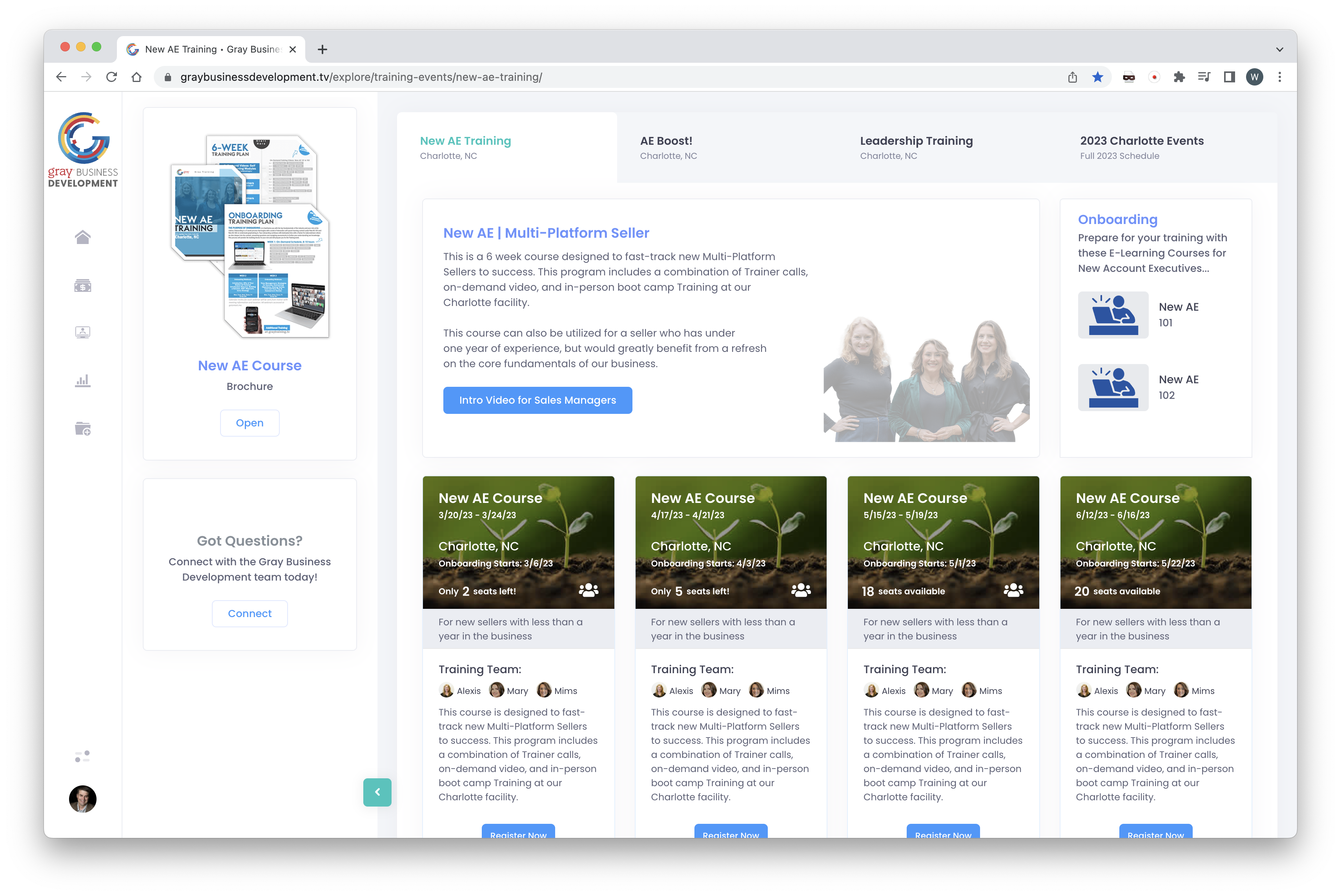Close the New AE Training browser tab
The image size is (1341, 896).
293,50
